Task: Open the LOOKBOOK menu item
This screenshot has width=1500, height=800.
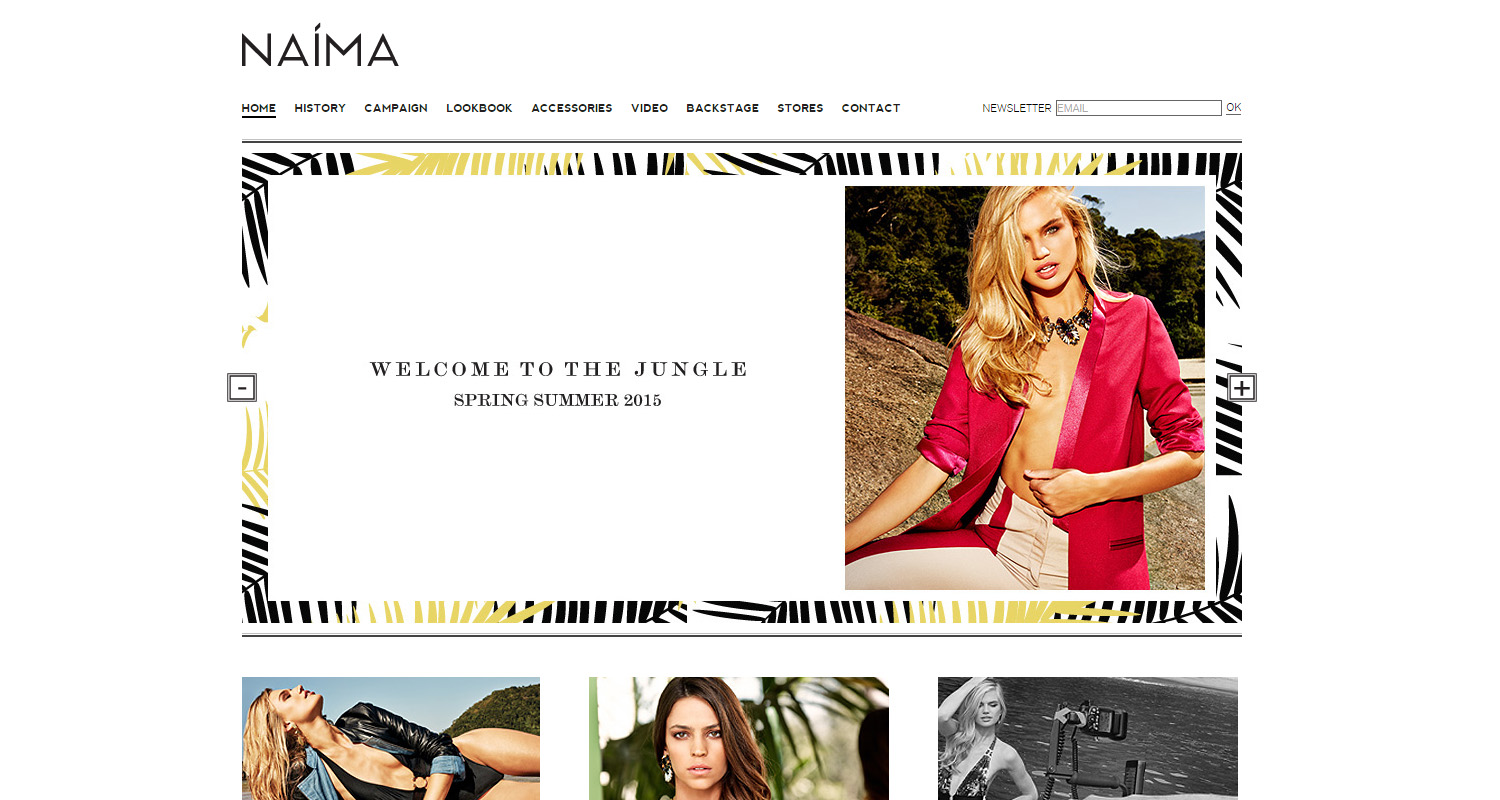Action: point(479,108)
